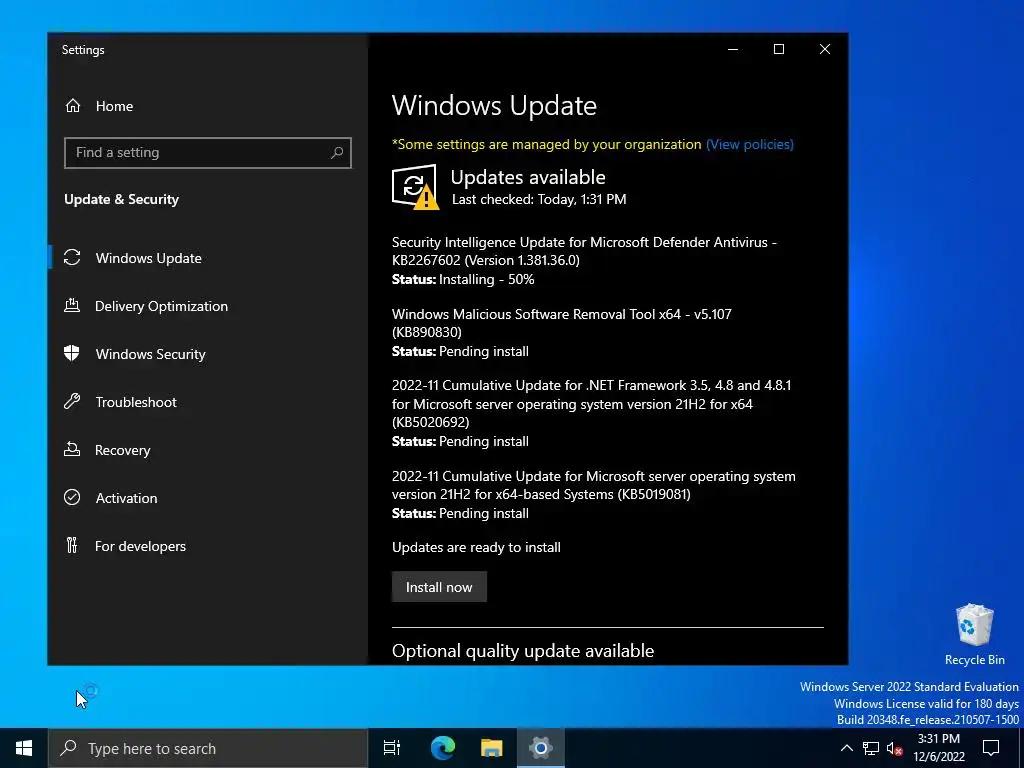Open File Explorer from the taskbar
The image size is (1024, 768).
click(x=492, y=748)
